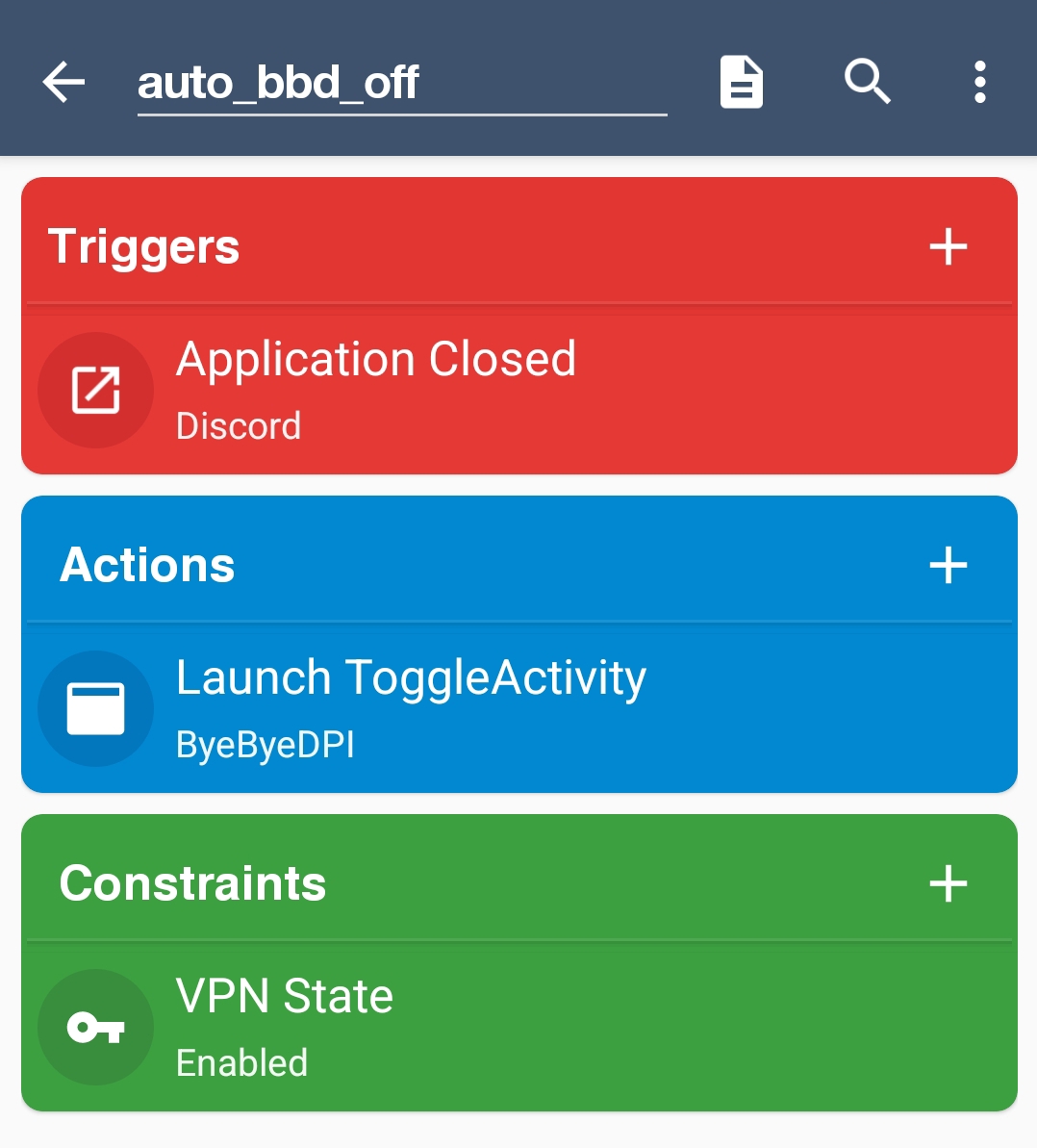Add a new constraint with plus
1037x1148 pixels.
point(948,883)
